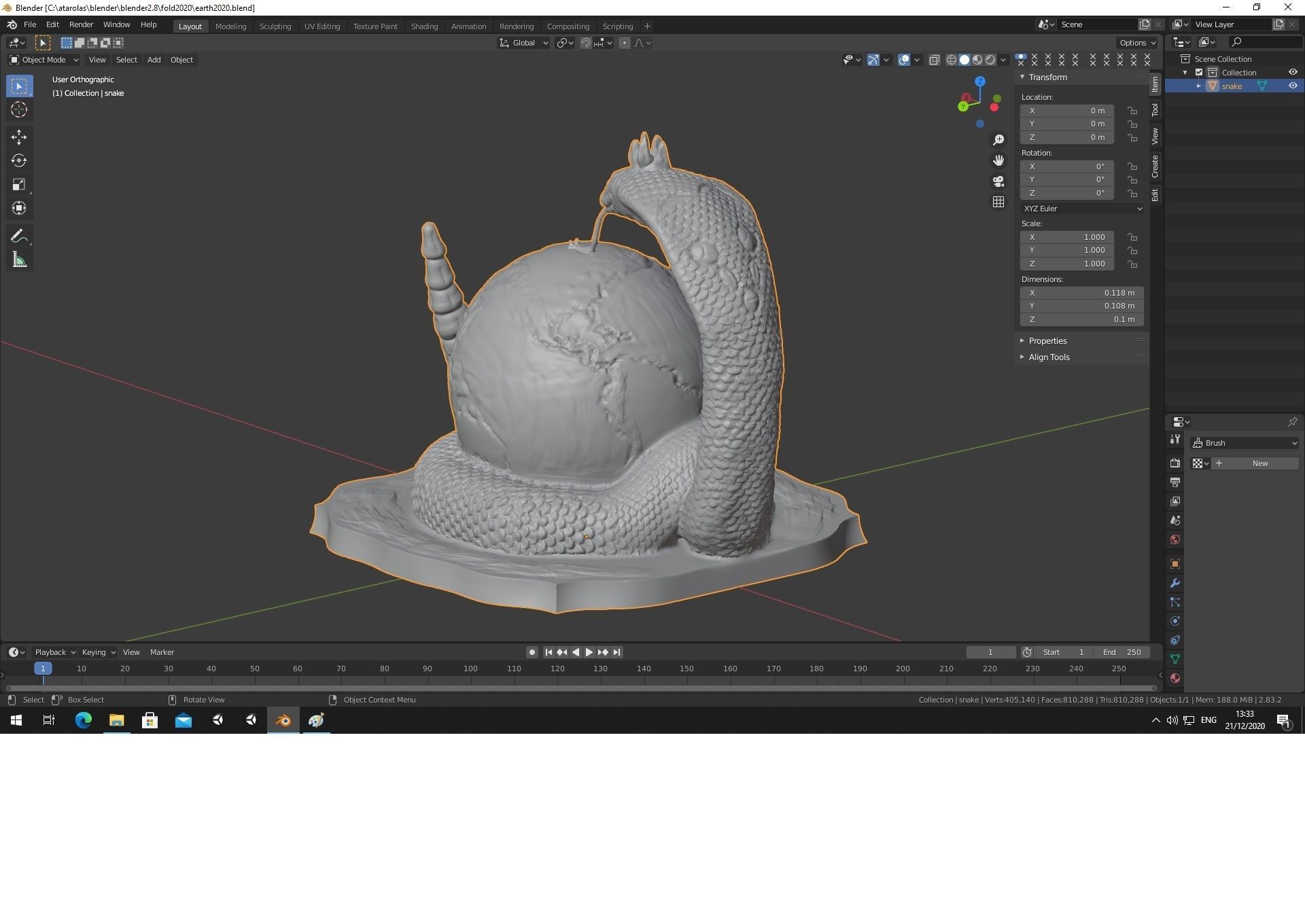Switch to rendered shading mode
The width and height of the screenshot is (1305, 924).
pos(990,60)
